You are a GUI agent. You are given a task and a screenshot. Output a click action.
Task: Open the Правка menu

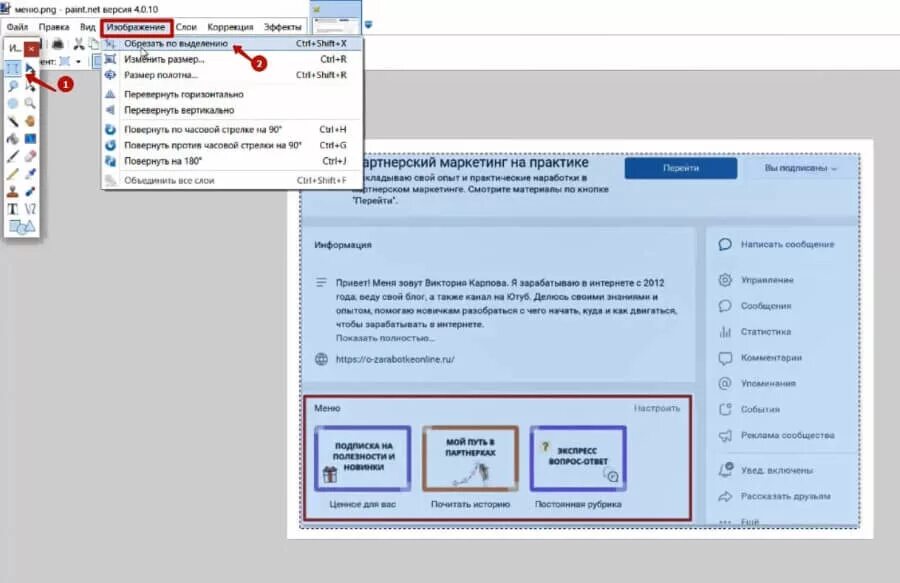[x=54, y=27]
